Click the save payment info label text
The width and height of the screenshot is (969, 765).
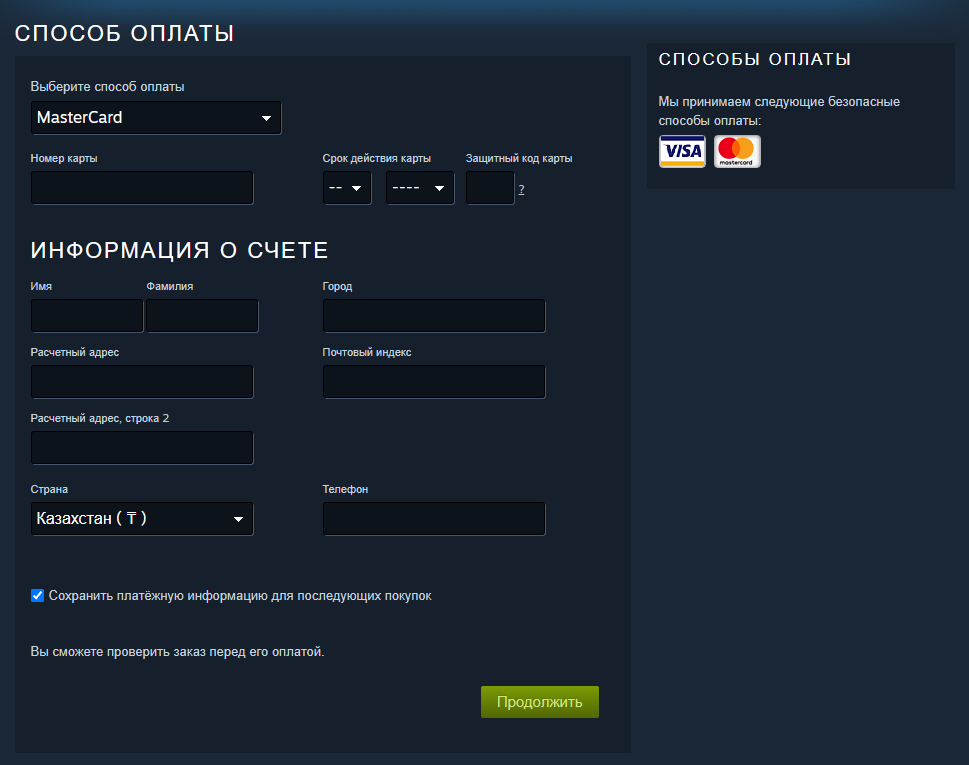point(240,596)
